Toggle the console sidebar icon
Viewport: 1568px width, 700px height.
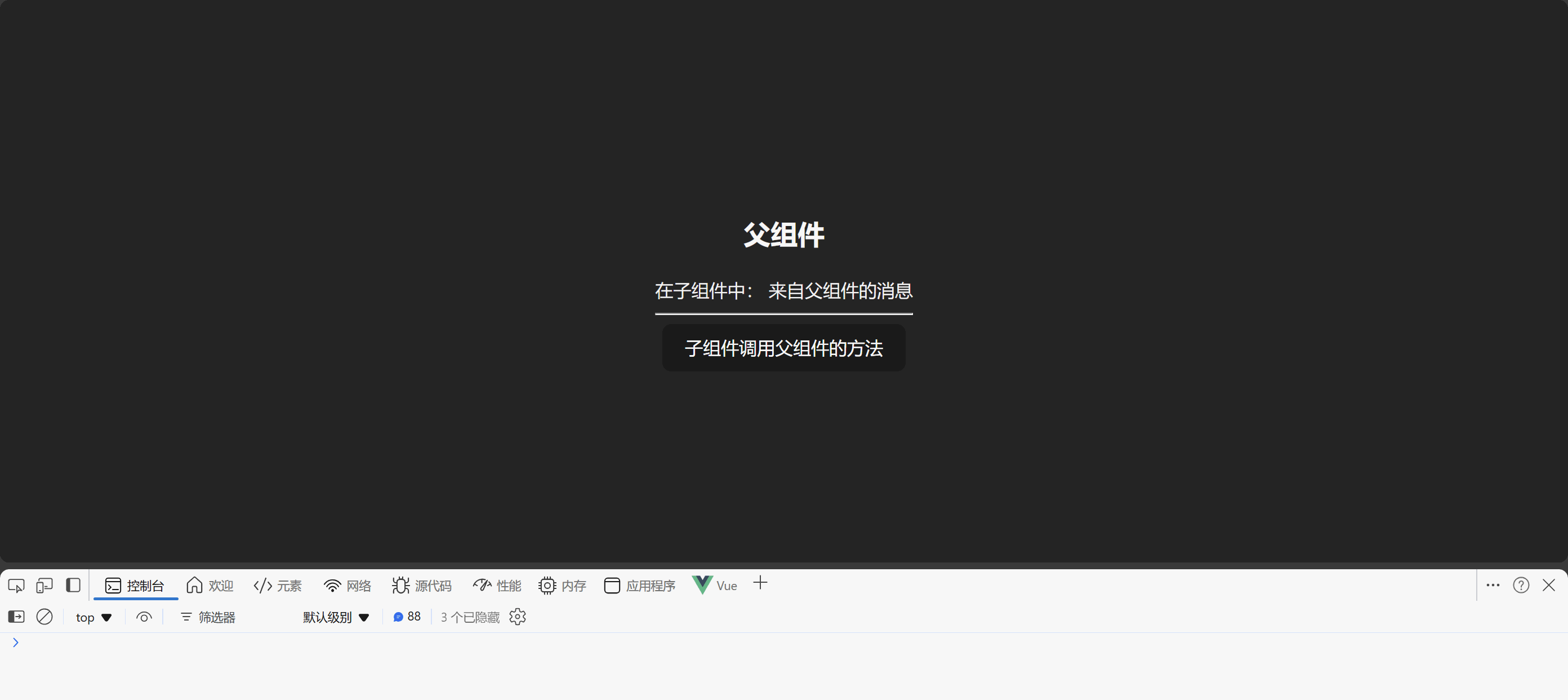tap(16, 617)
